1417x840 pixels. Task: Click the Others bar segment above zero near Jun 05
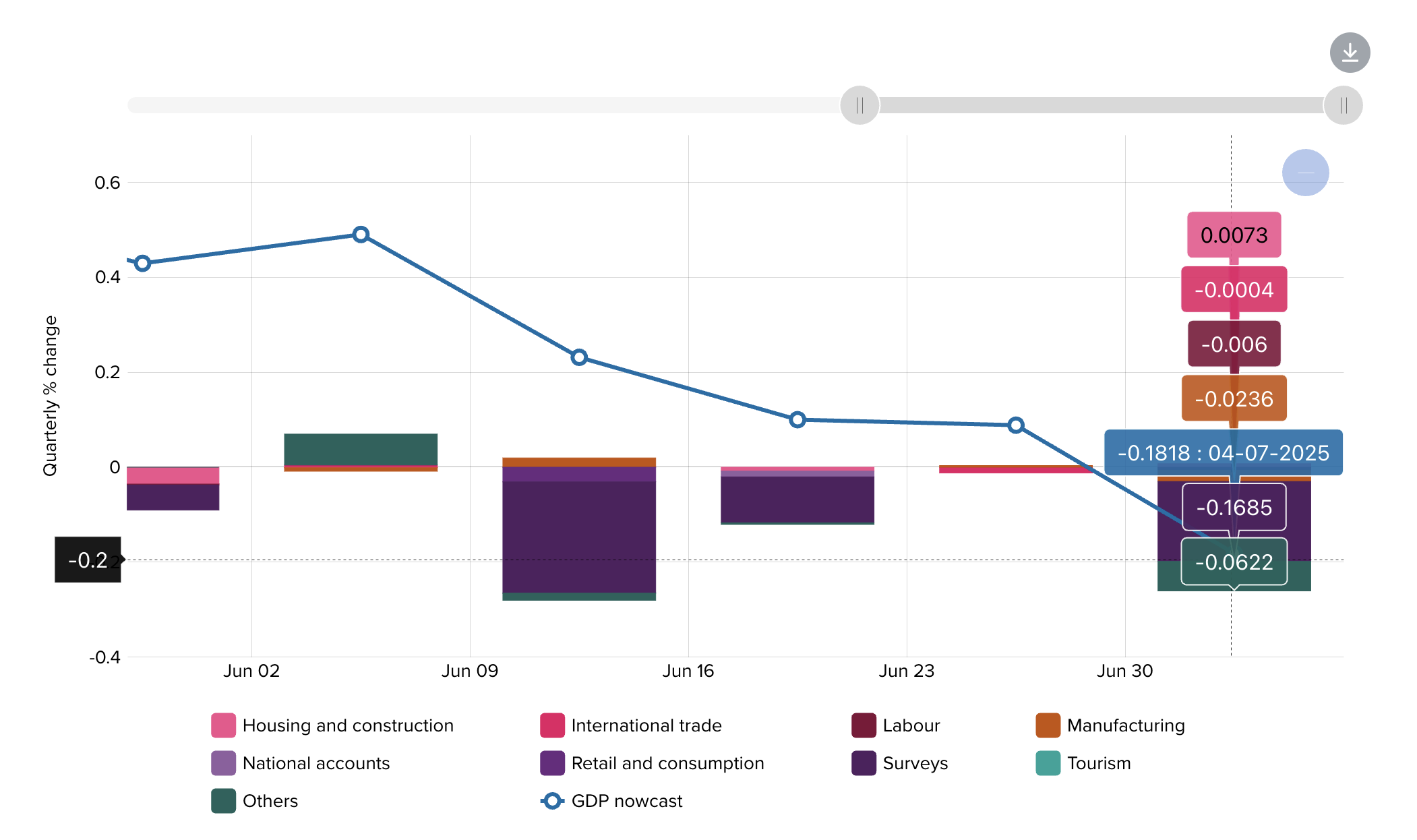click(x=361, y=449)
